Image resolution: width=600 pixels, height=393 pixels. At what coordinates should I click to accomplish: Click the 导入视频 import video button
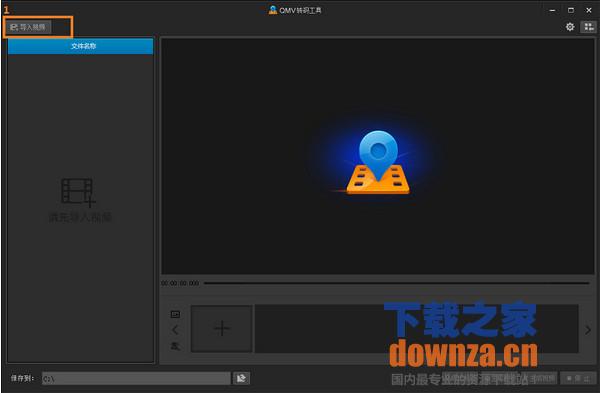click(x=28, y=27)
